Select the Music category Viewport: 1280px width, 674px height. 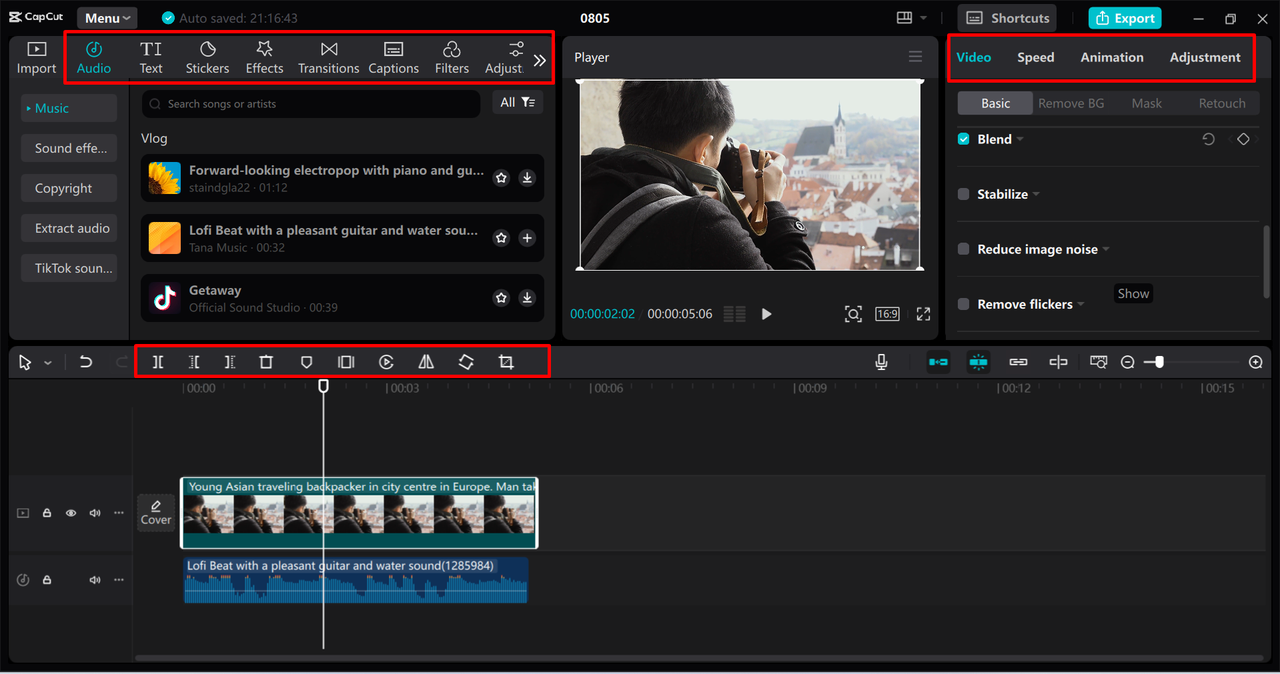tap(69, 108)
